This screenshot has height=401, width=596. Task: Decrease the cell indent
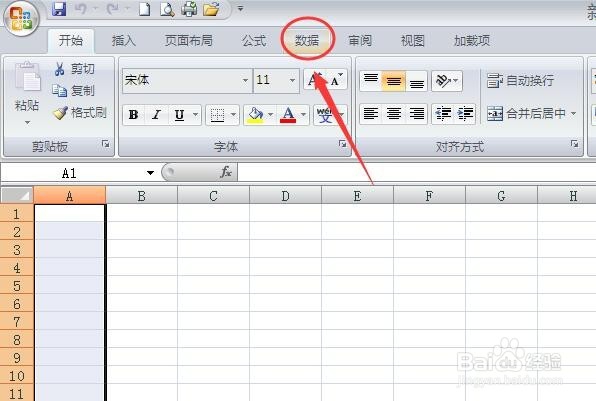pyautogui.click(x=443, y=114)
